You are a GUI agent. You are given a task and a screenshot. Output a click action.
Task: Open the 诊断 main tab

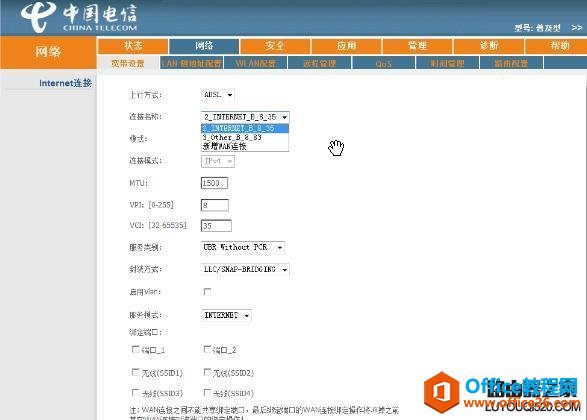pos(489,46)
